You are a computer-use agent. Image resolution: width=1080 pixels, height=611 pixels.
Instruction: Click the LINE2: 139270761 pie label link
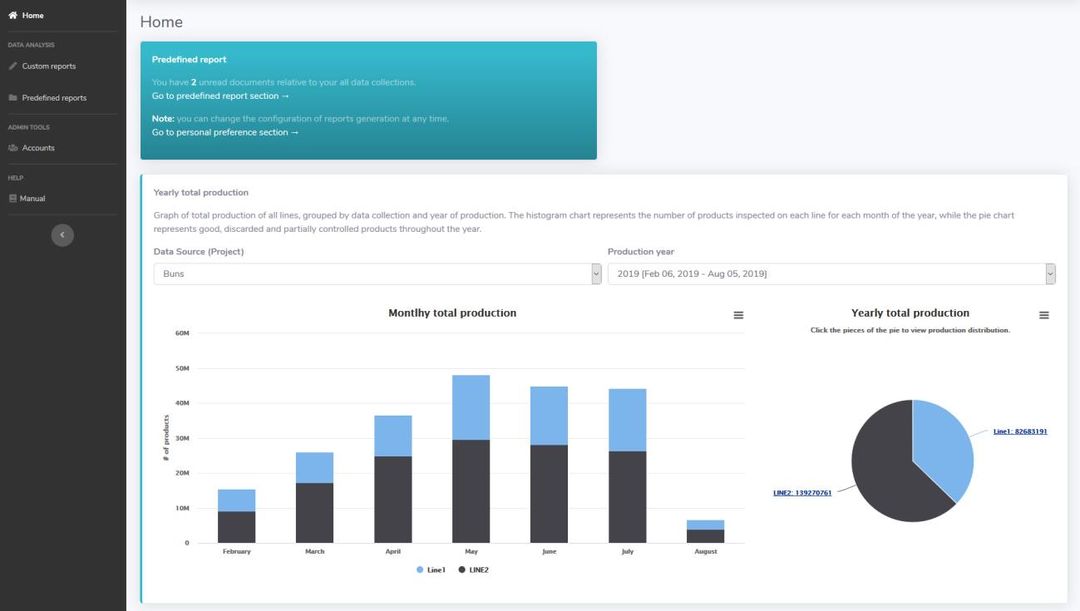802,491
